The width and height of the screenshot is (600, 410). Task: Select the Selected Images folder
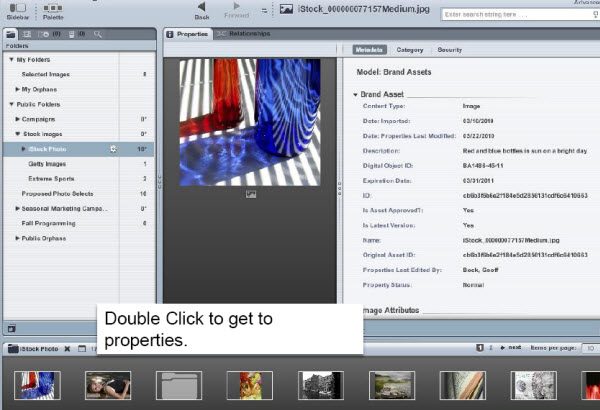[x=46, y=74]
